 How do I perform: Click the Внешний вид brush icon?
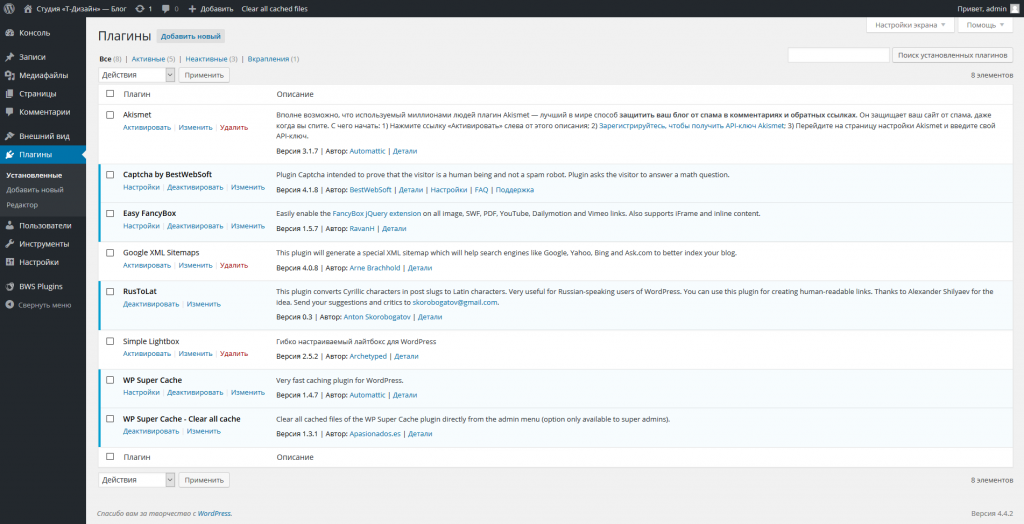[x=9, y=136]
